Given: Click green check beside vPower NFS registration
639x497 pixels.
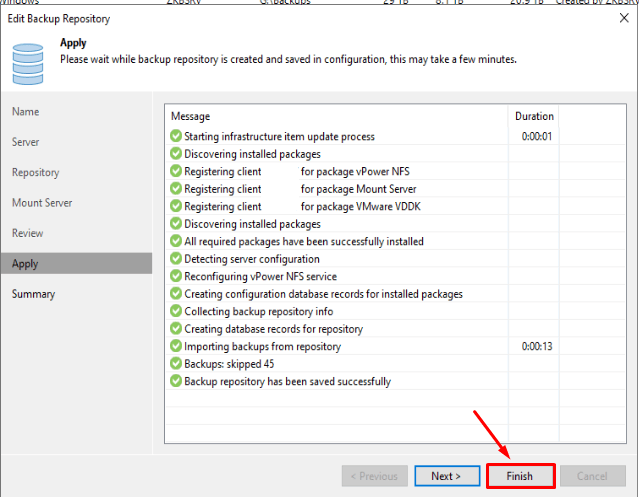Looking at the screenshot, I should point(176,171).
